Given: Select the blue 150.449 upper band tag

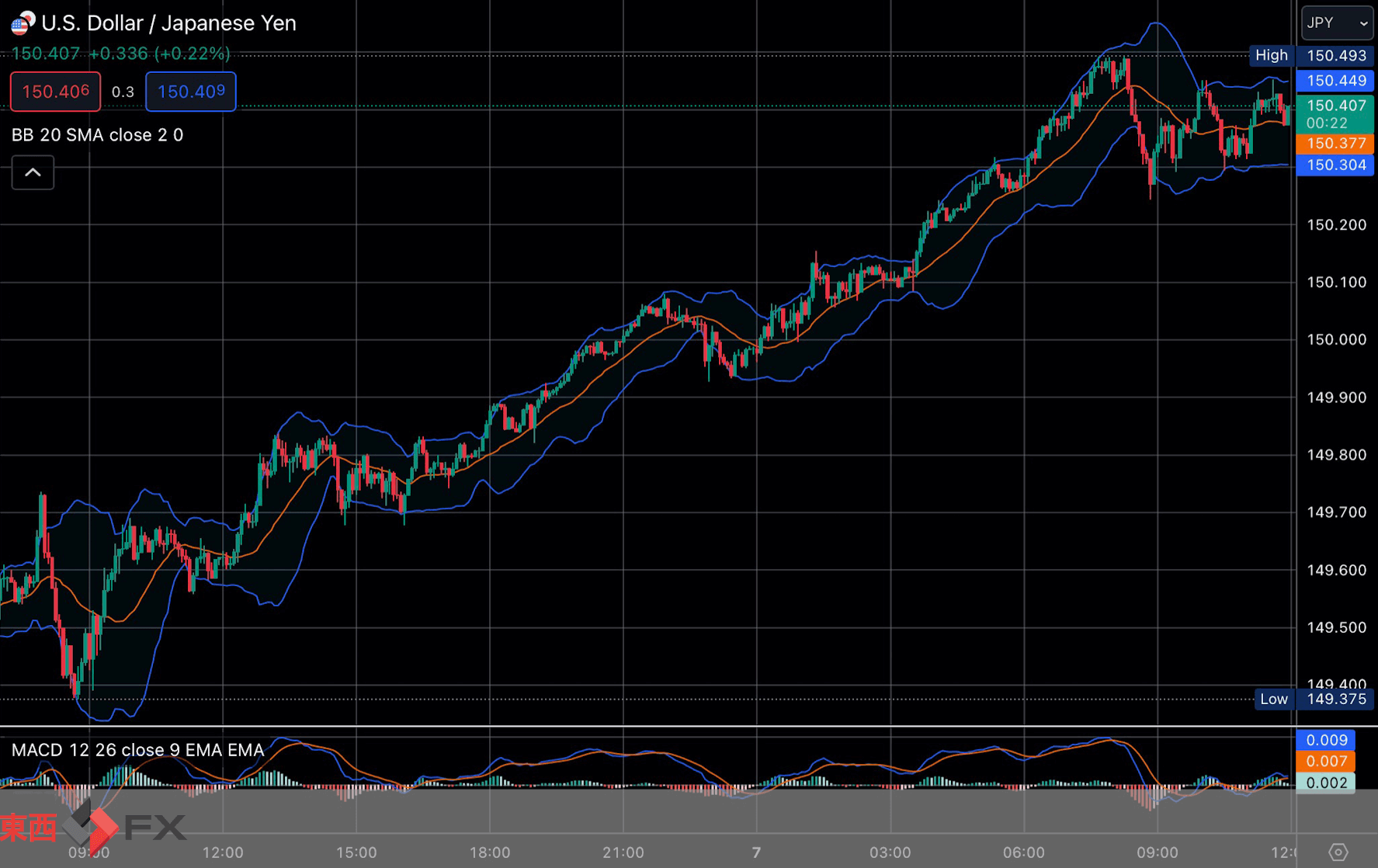Looking at the screenshot, I should pyautogui.click(x=1335, y=81).
